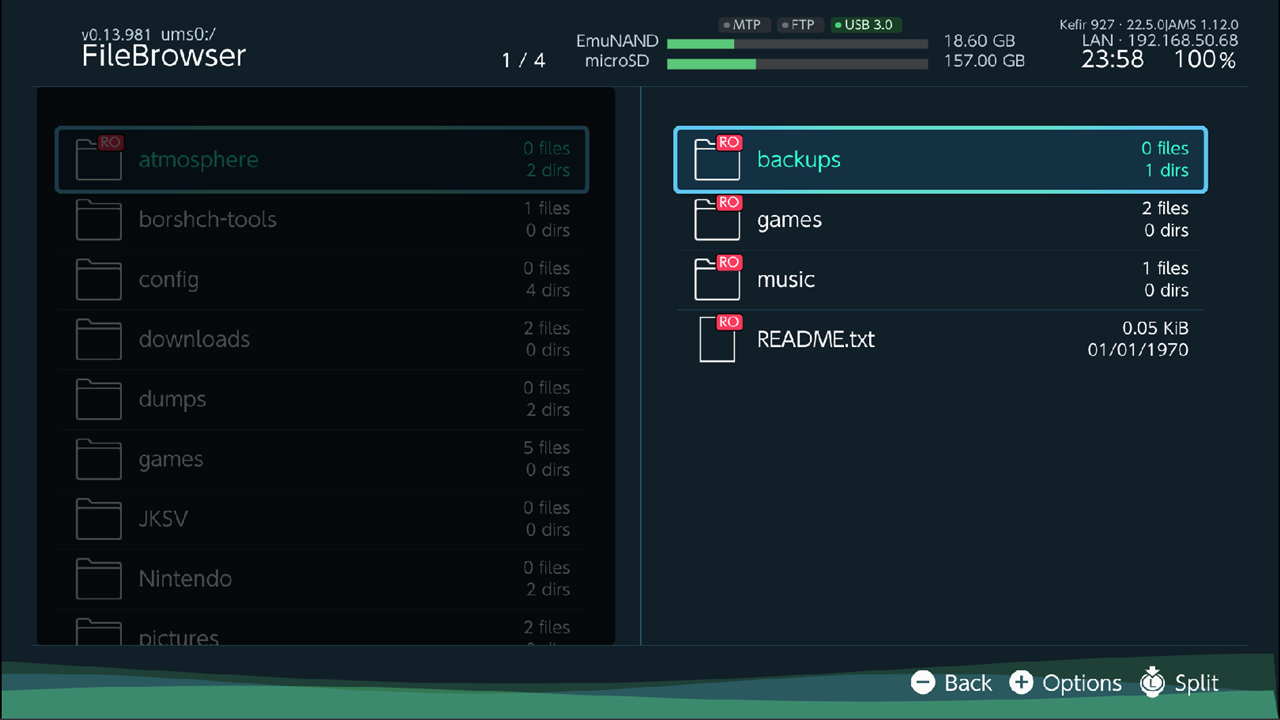Toggle the MTP connection indicator

742,25
